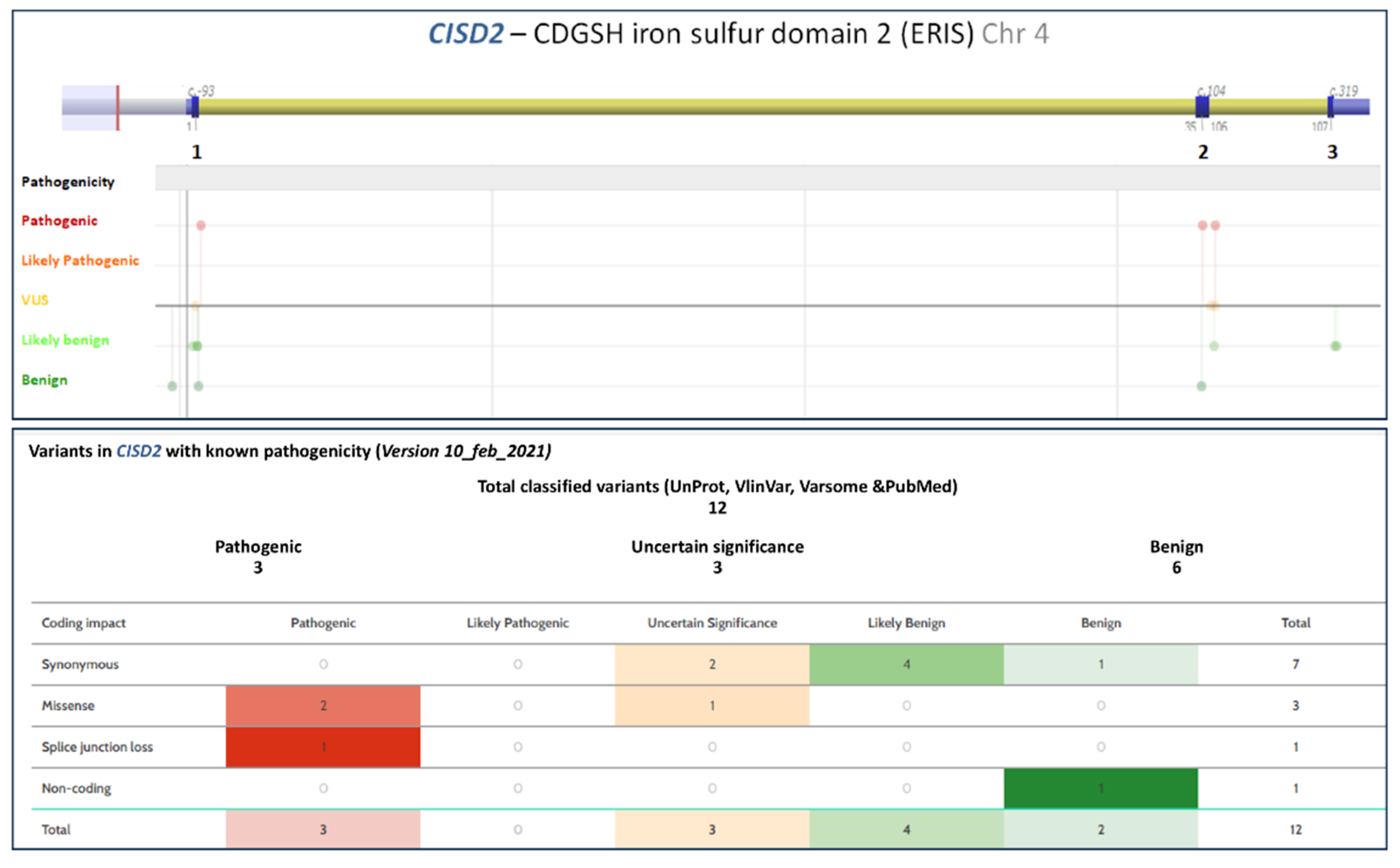Click the CISD2 gene name in title

(x=465, y=34)
